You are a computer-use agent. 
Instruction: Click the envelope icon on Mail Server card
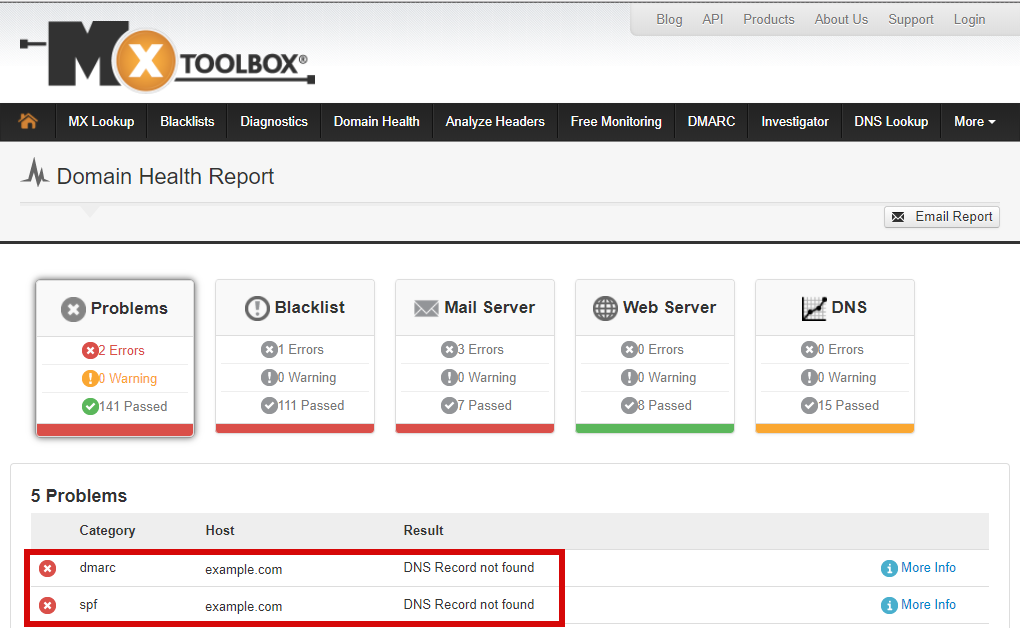[x=427, y=308]
